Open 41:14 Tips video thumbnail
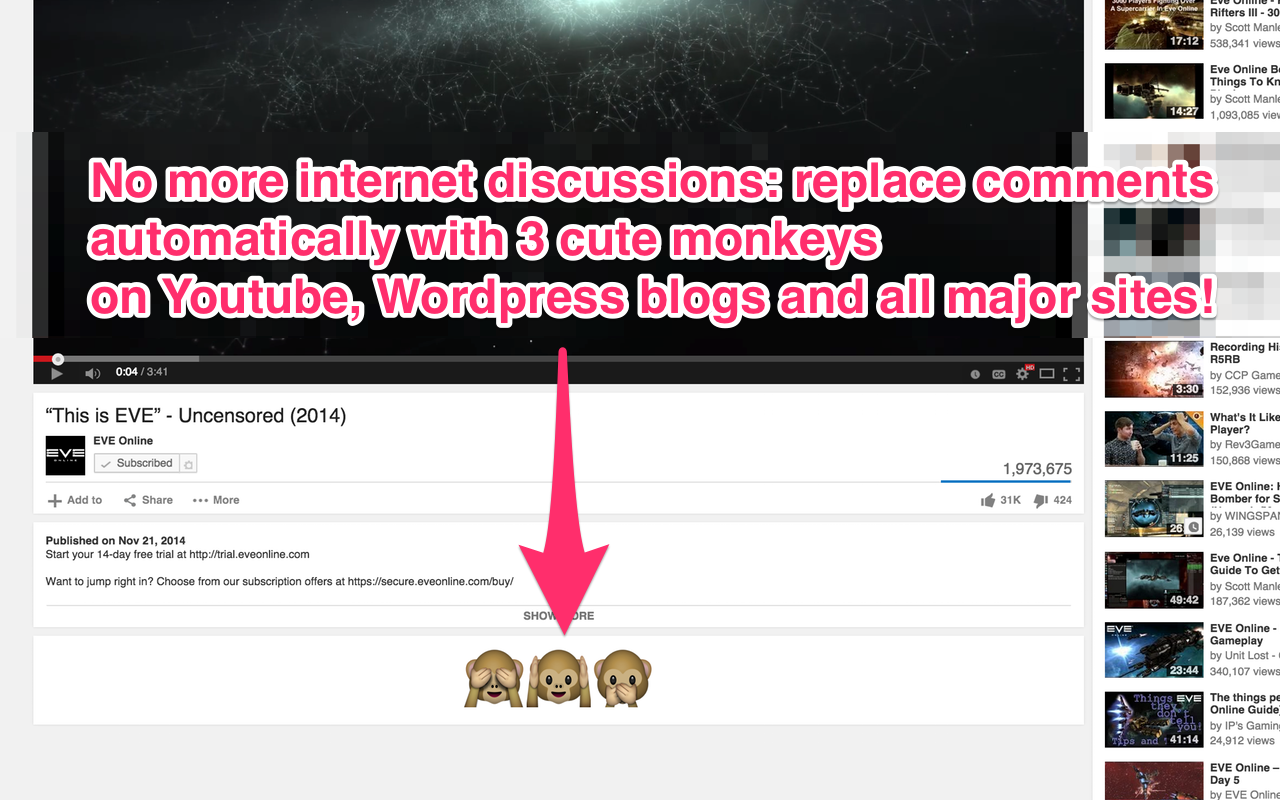The width and height of the screenshot is (1280, 800). tap(1154, 720)
